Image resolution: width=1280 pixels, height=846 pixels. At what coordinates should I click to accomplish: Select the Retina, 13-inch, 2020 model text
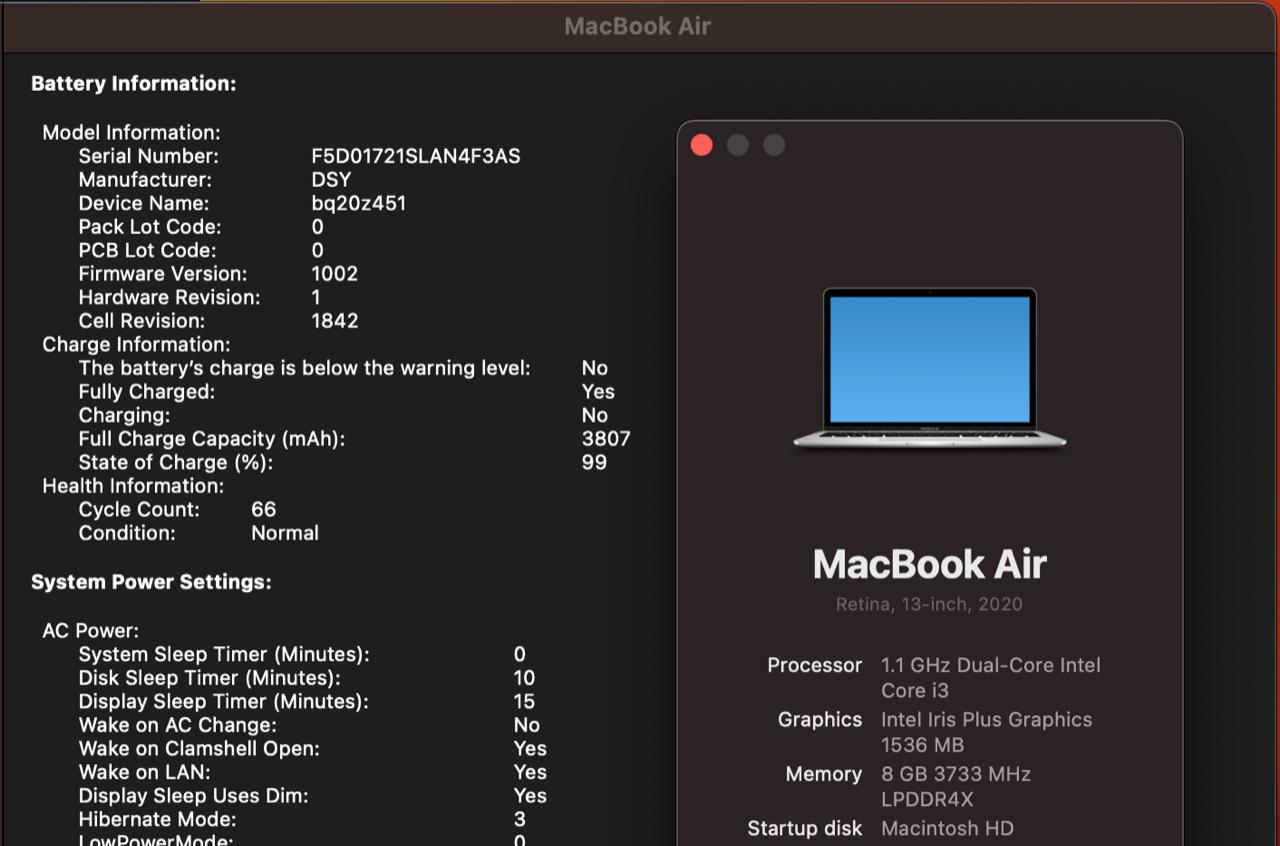point(930,604)
